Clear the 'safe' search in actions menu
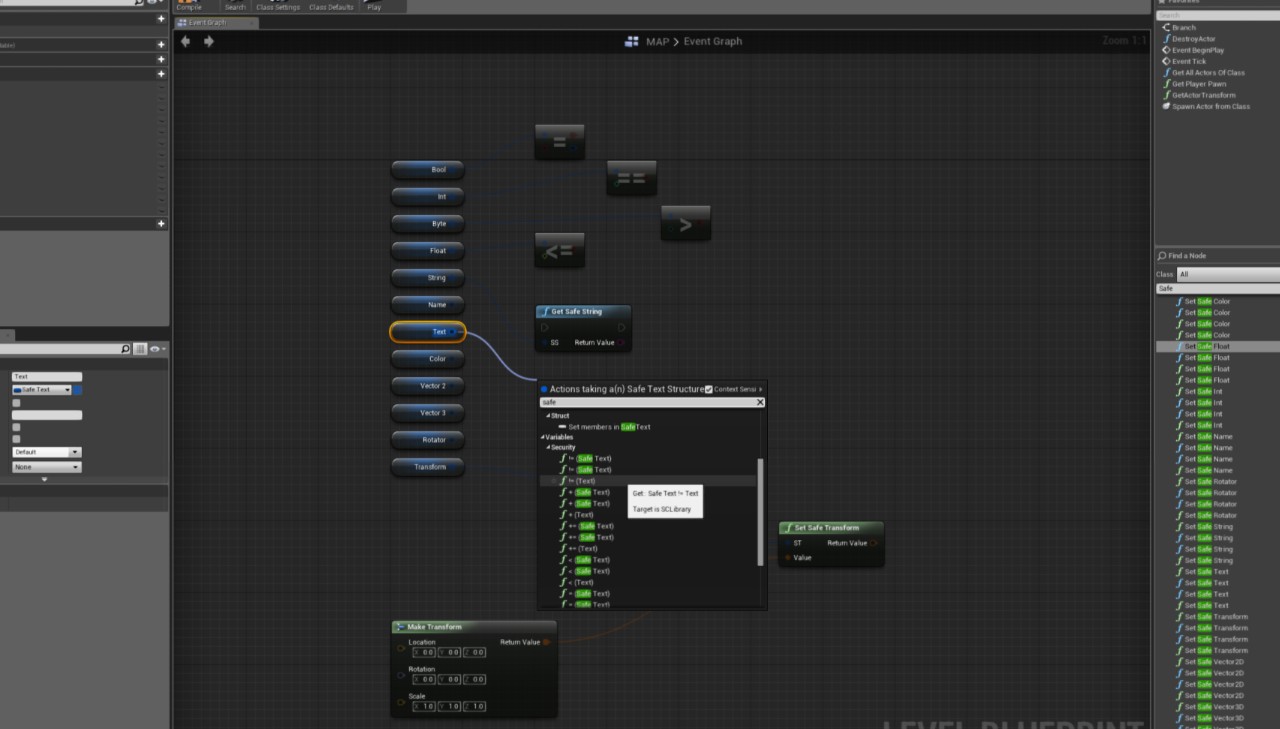 point(760,402)
